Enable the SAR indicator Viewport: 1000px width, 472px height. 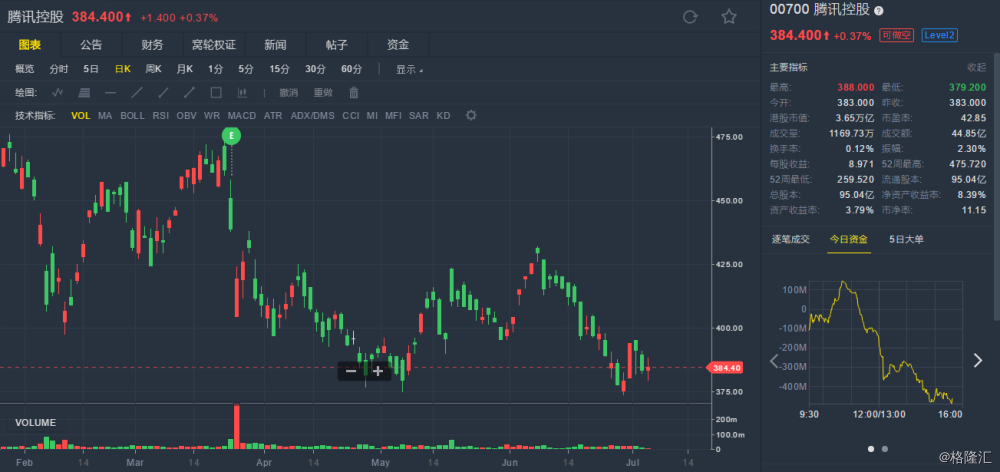[x=418, y=115]
